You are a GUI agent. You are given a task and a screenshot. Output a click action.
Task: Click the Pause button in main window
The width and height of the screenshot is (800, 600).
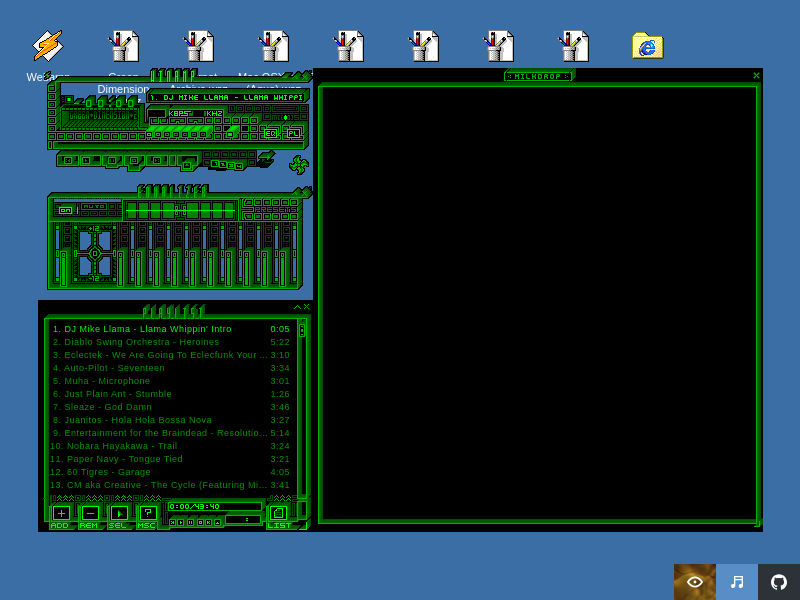(x=113, y=160)
